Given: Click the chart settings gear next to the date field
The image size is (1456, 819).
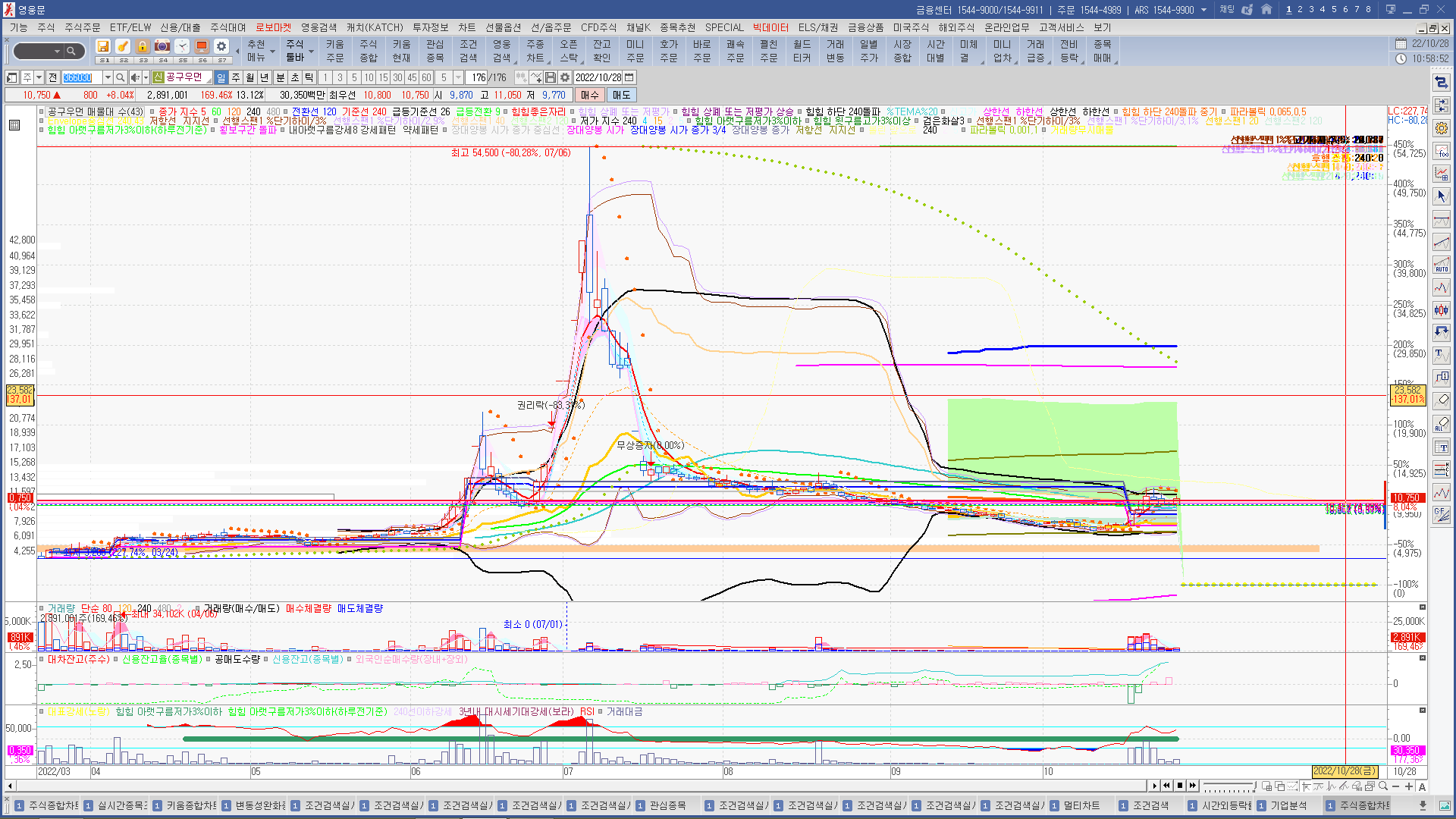Looking at the screenshot, I should [565, 77].
